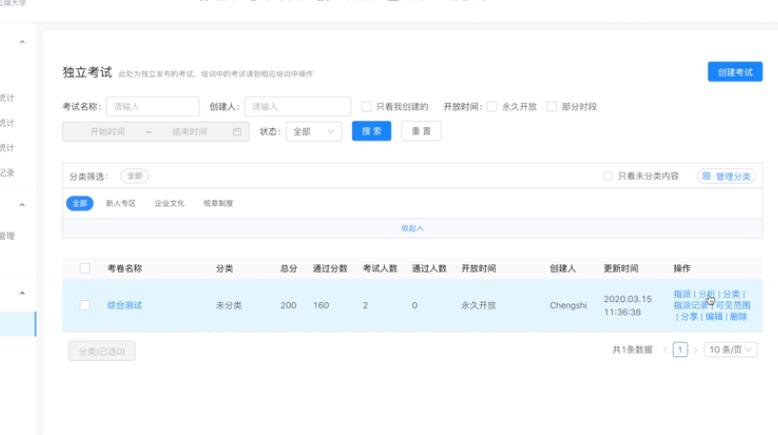The image size is (778, 435).
Task: Click the 管理分类 grid icon button
Action: (x=725, y=176)
